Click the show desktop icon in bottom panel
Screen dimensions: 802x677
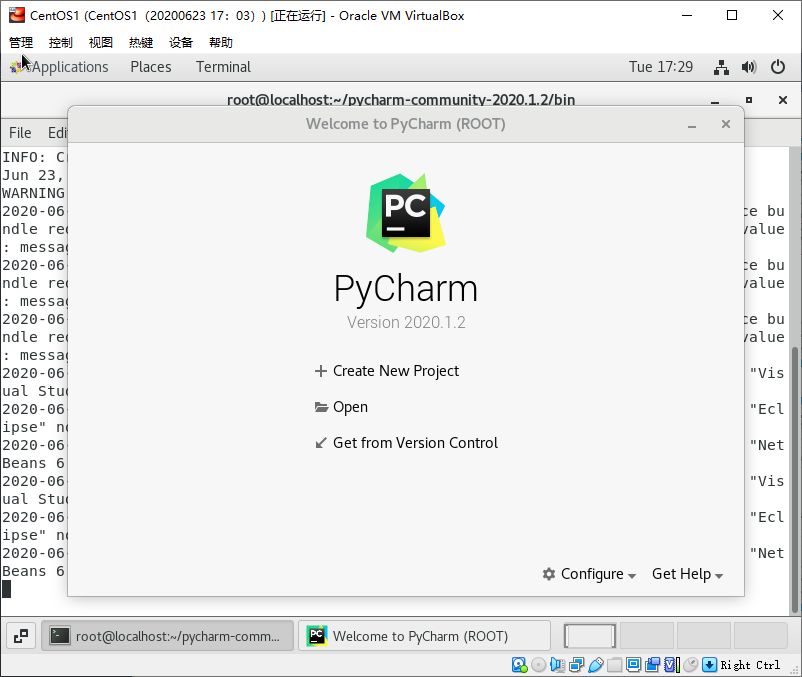[x=22, y=636]
